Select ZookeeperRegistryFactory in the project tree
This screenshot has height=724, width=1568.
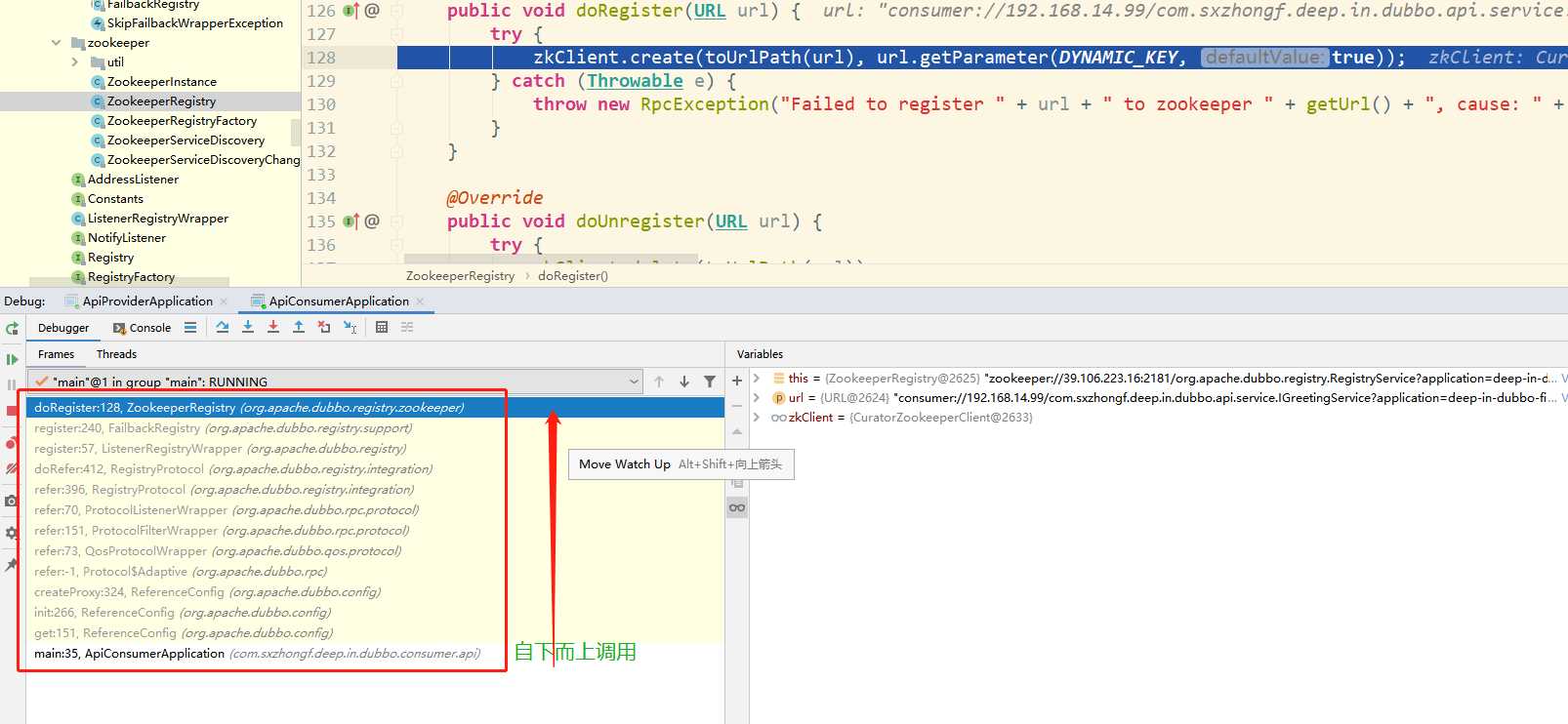click(x=182, y=121)
